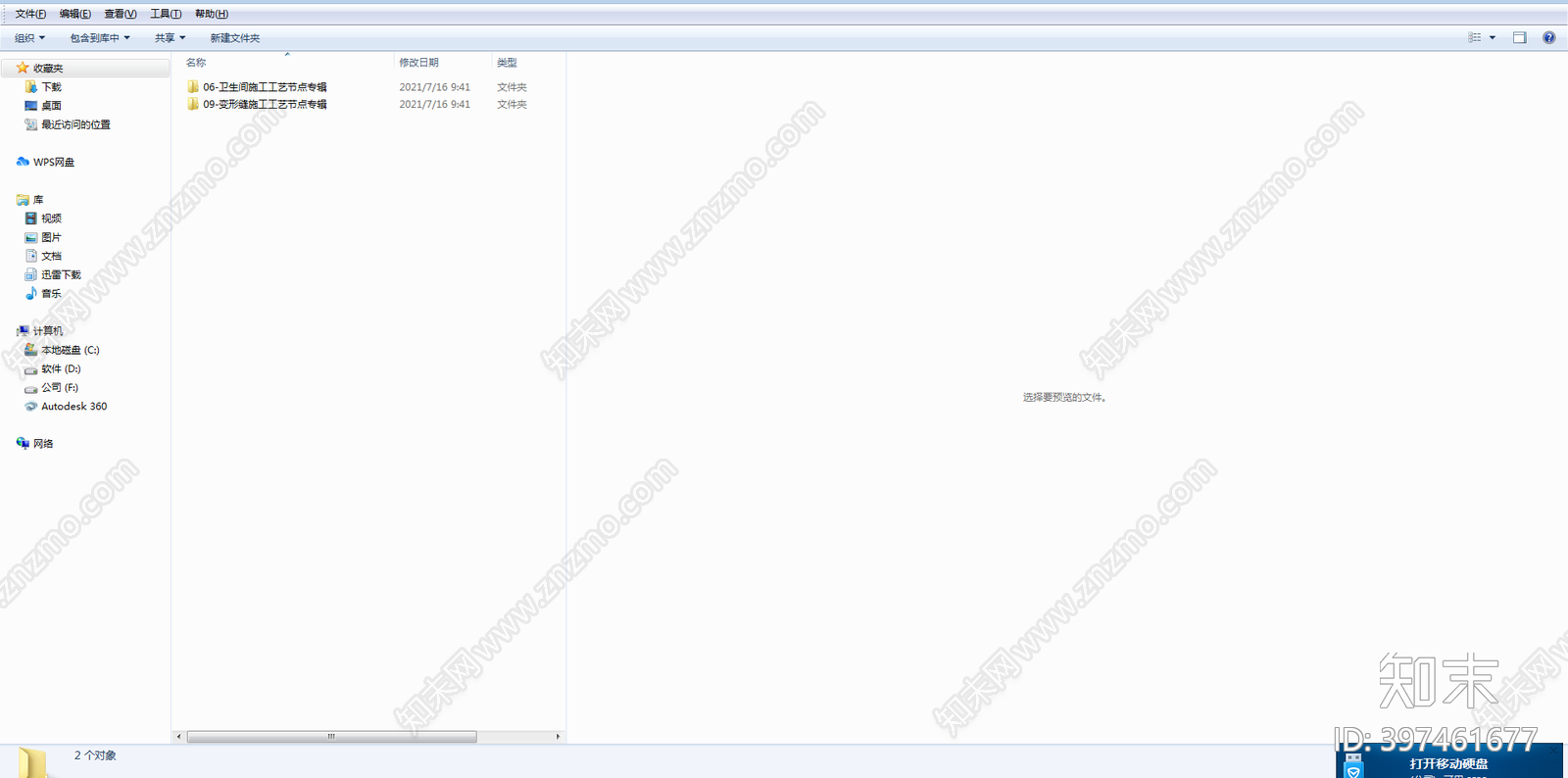The width and height of the screenshot is (1568, 778).
Task: Open the 编辑(E) menu
Action: [x=75, y=14]
